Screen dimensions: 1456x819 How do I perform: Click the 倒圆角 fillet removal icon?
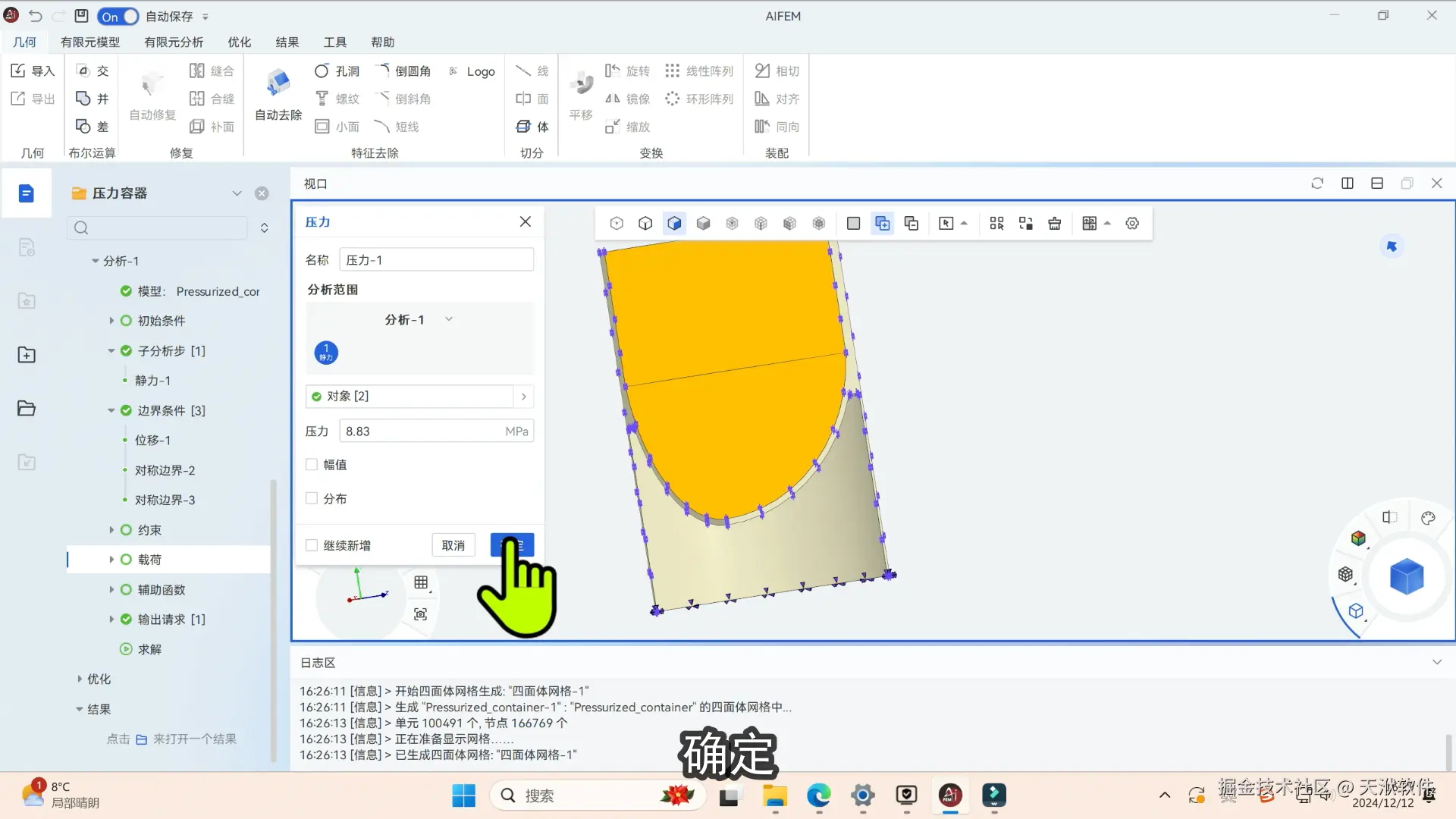[382, 71]
